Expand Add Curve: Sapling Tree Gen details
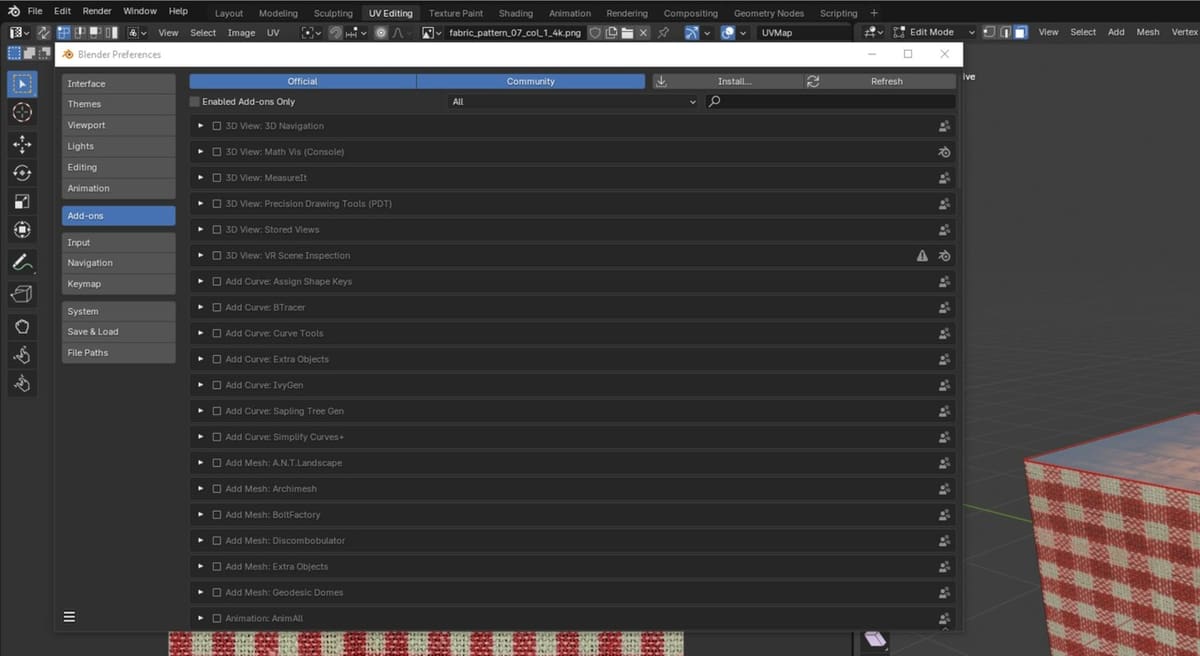The width and height of the screenshot is (1200, 656). (201, 411)
